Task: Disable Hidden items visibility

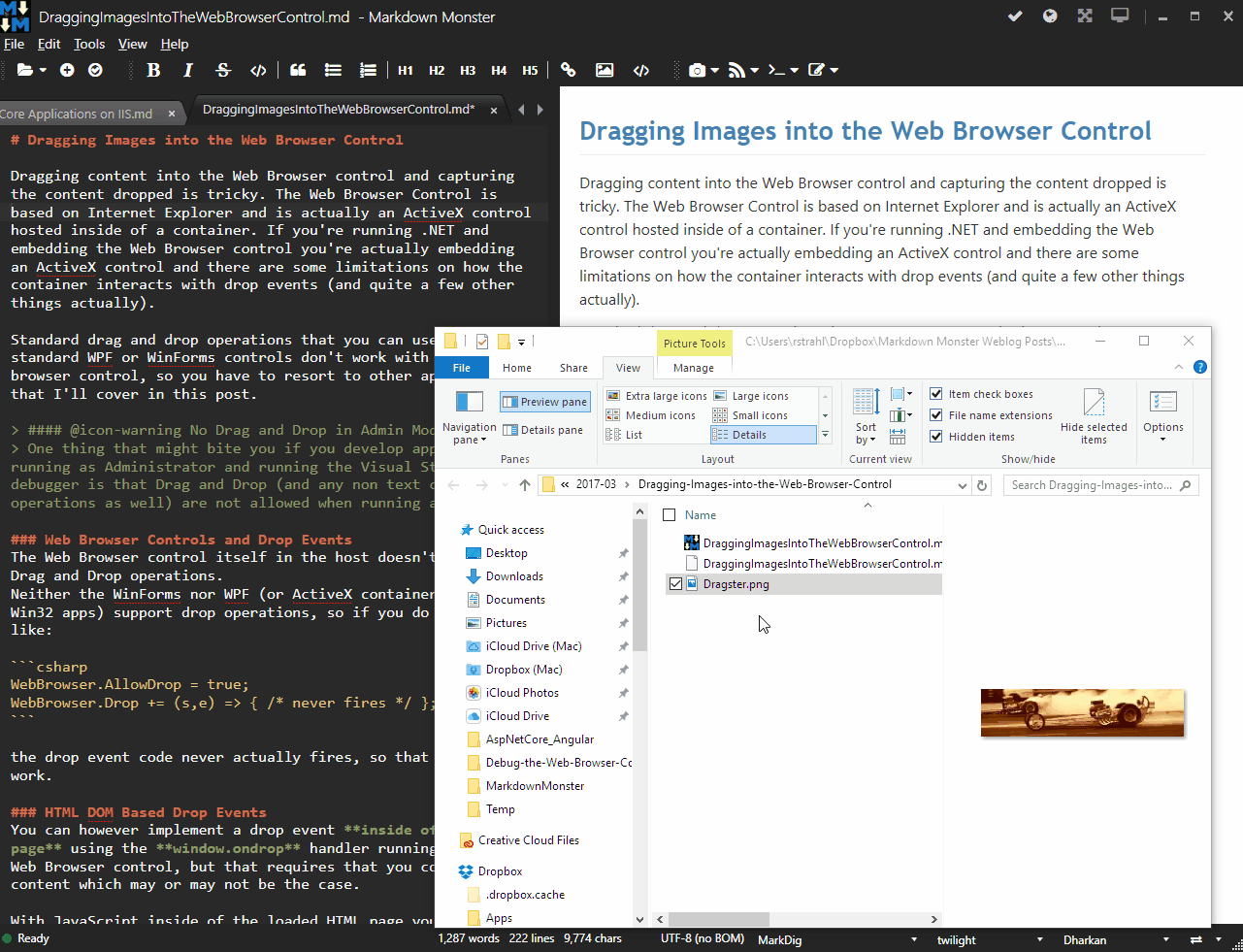Action: click(936, 436)
